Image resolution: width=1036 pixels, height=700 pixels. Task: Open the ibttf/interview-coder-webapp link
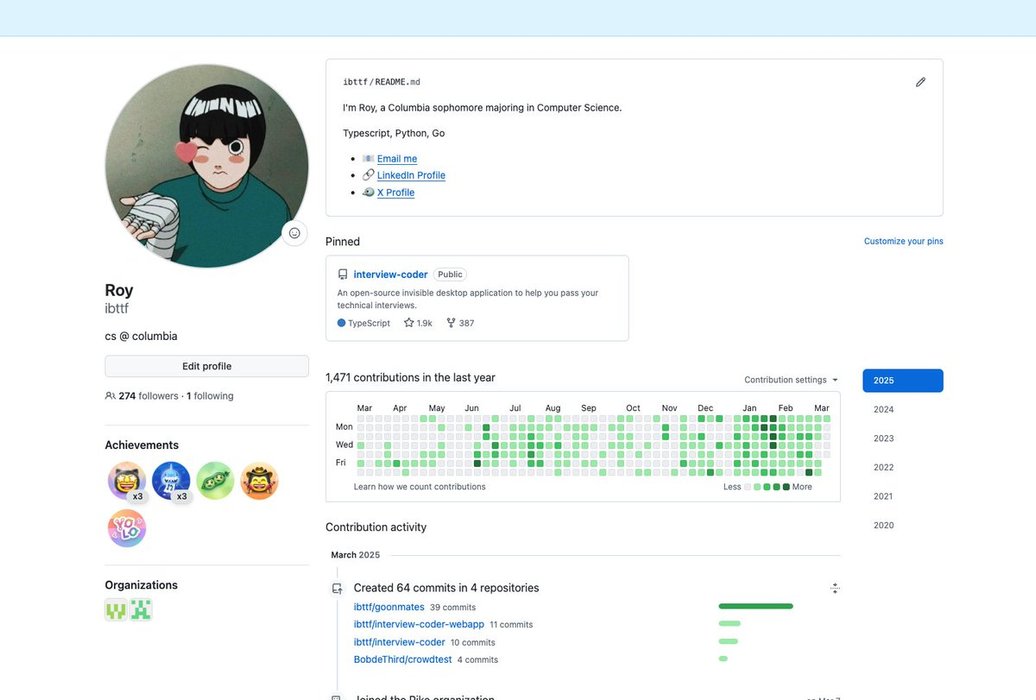pyautogui.click(x=419, y=624)
